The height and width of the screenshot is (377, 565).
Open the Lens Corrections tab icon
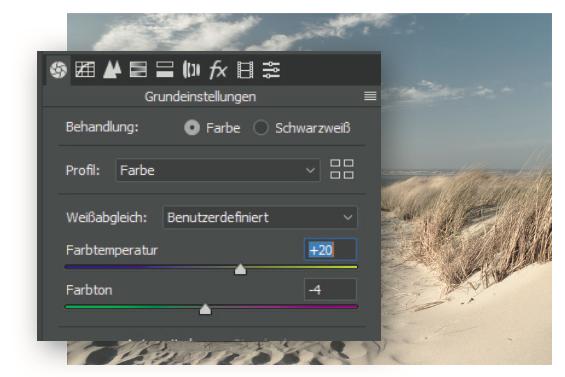click(191, 70)
